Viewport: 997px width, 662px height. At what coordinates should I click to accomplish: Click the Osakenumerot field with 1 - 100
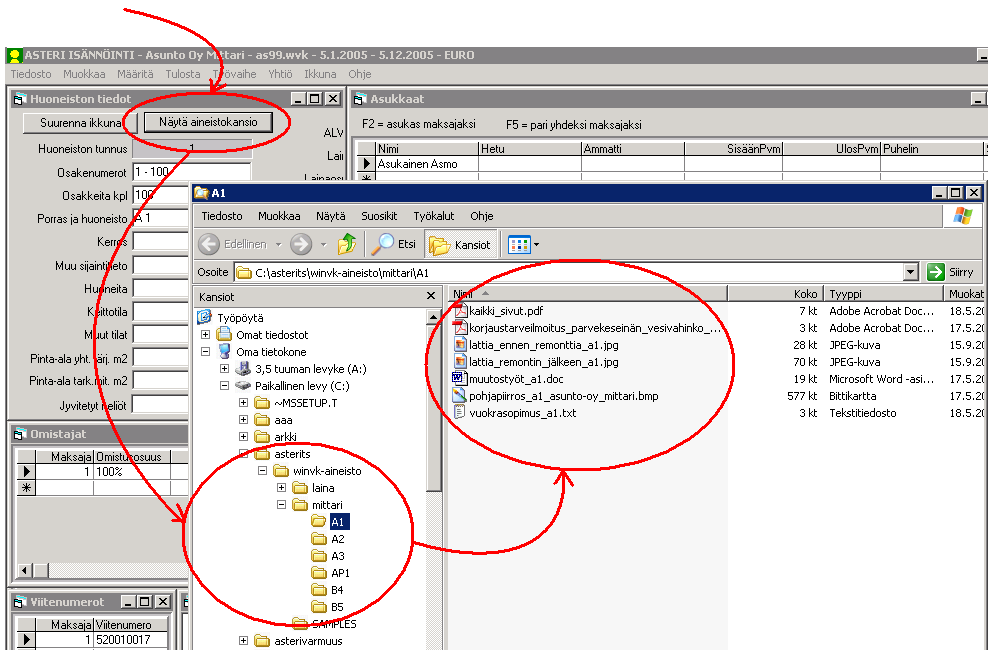pos(192,172)
